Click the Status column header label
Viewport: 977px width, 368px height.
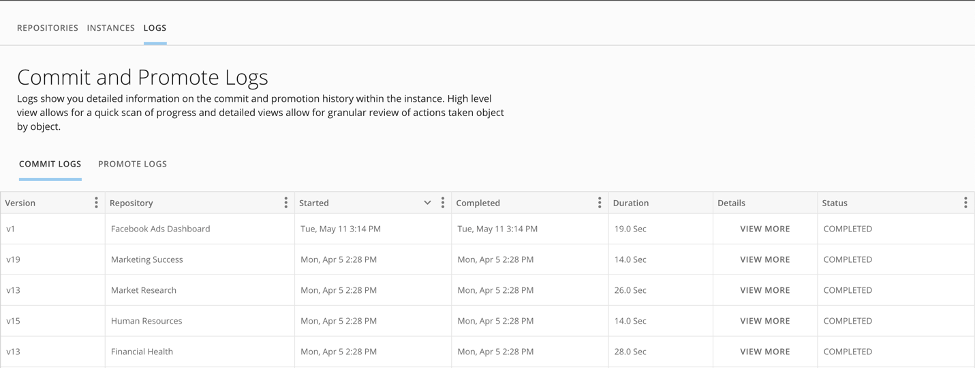click(x=834, y=203)
